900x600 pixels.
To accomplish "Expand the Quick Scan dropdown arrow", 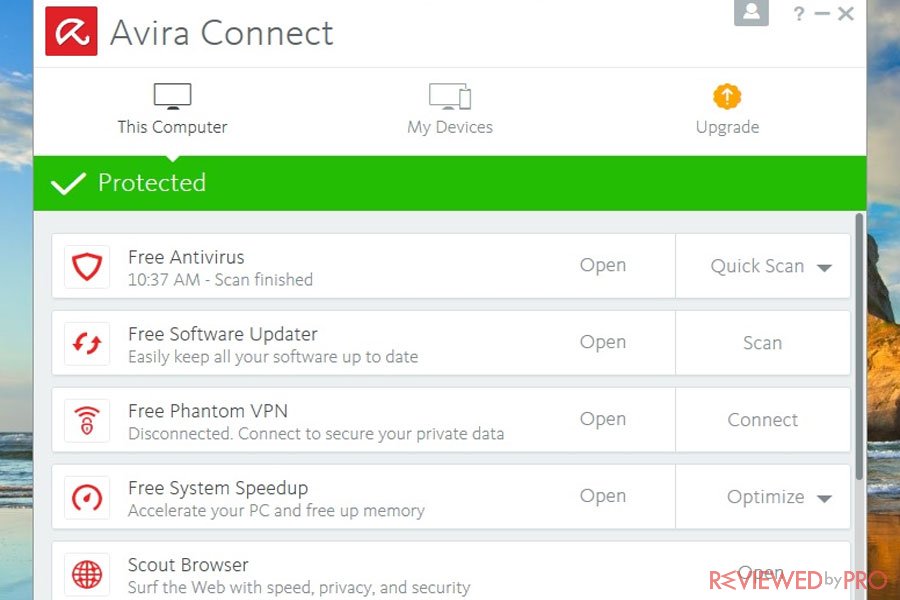I will pyautogui.click(x=824, y=268).
